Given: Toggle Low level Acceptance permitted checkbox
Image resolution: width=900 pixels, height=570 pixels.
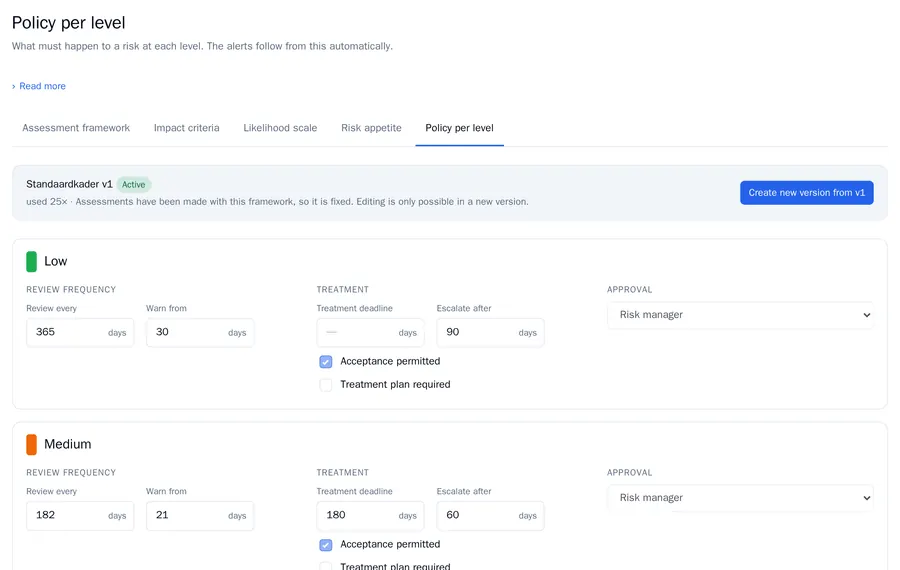Looking at the screenshot, I should pos(325,362).
